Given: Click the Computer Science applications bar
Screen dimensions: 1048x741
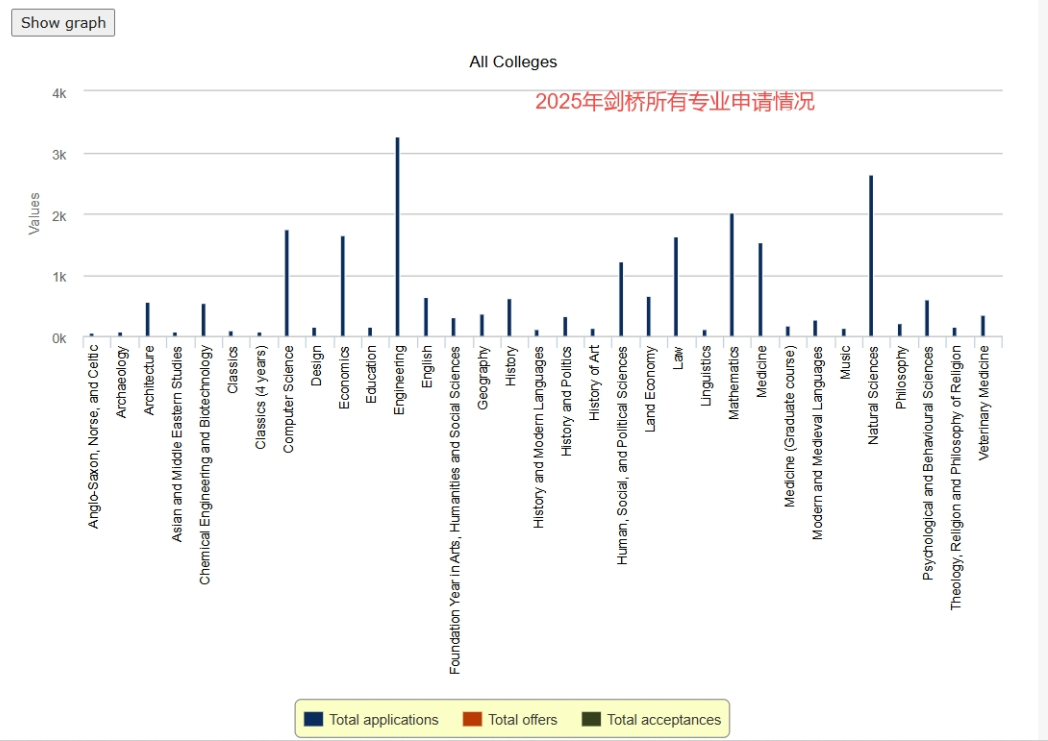Looking at the screenshot, I should tap(287, 283).
